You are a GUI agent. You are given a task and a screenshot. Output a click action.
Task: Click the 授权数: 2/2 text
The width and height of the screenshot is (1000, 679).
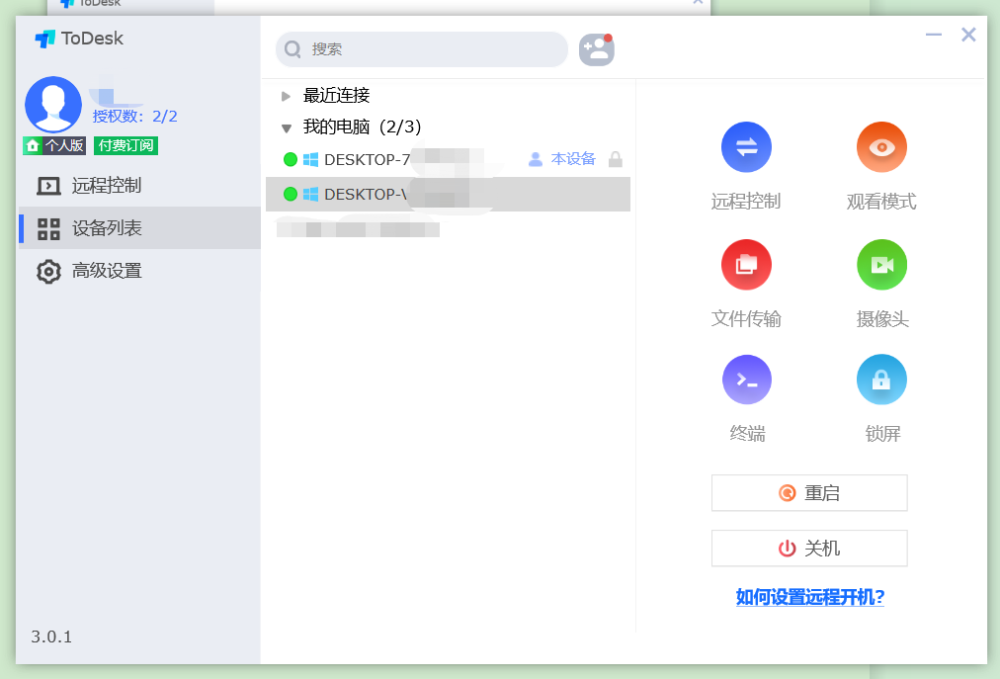(x=135, y=116)
